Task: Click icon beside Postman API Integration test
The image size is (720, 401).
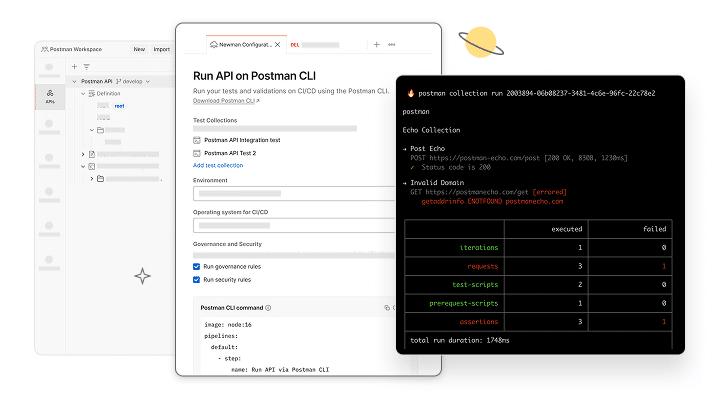Action: coord(197,140)
